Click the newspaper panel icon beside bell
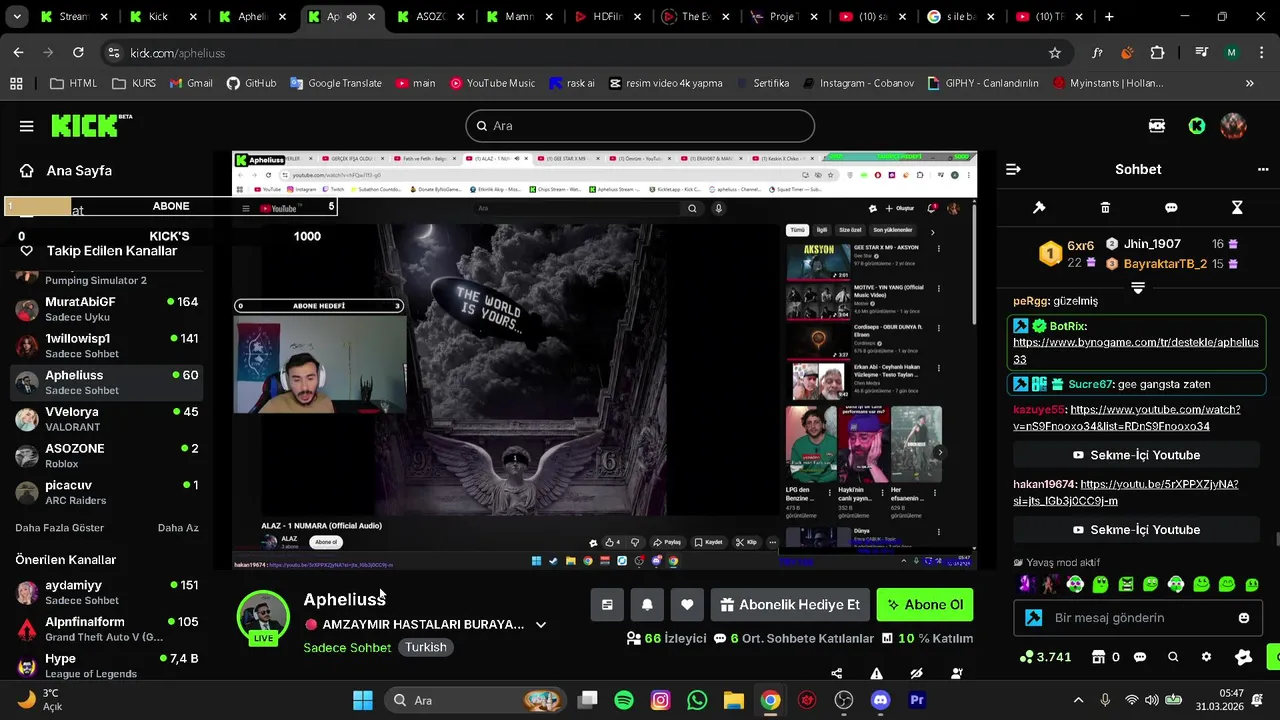The height and width of the screenshot is (720, 1280). click(x=607, y=605)
